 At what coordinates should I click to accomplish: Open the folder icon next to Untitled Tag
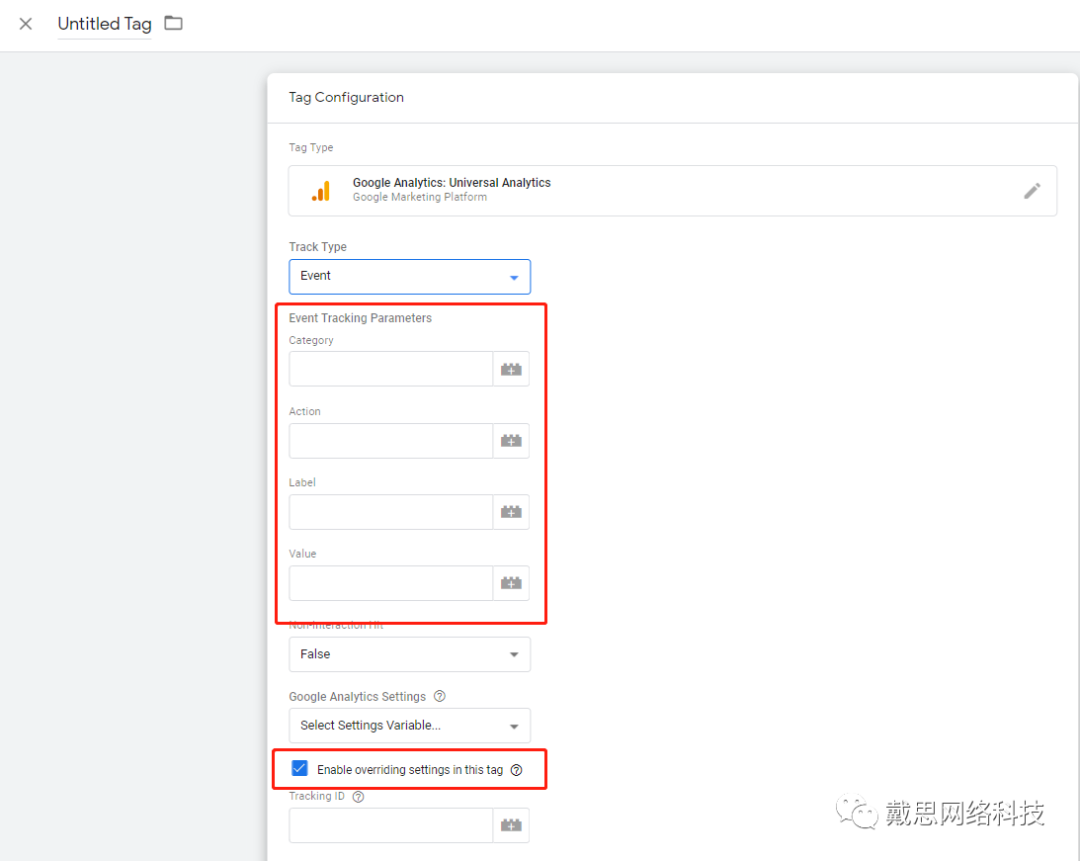[174, 23]
